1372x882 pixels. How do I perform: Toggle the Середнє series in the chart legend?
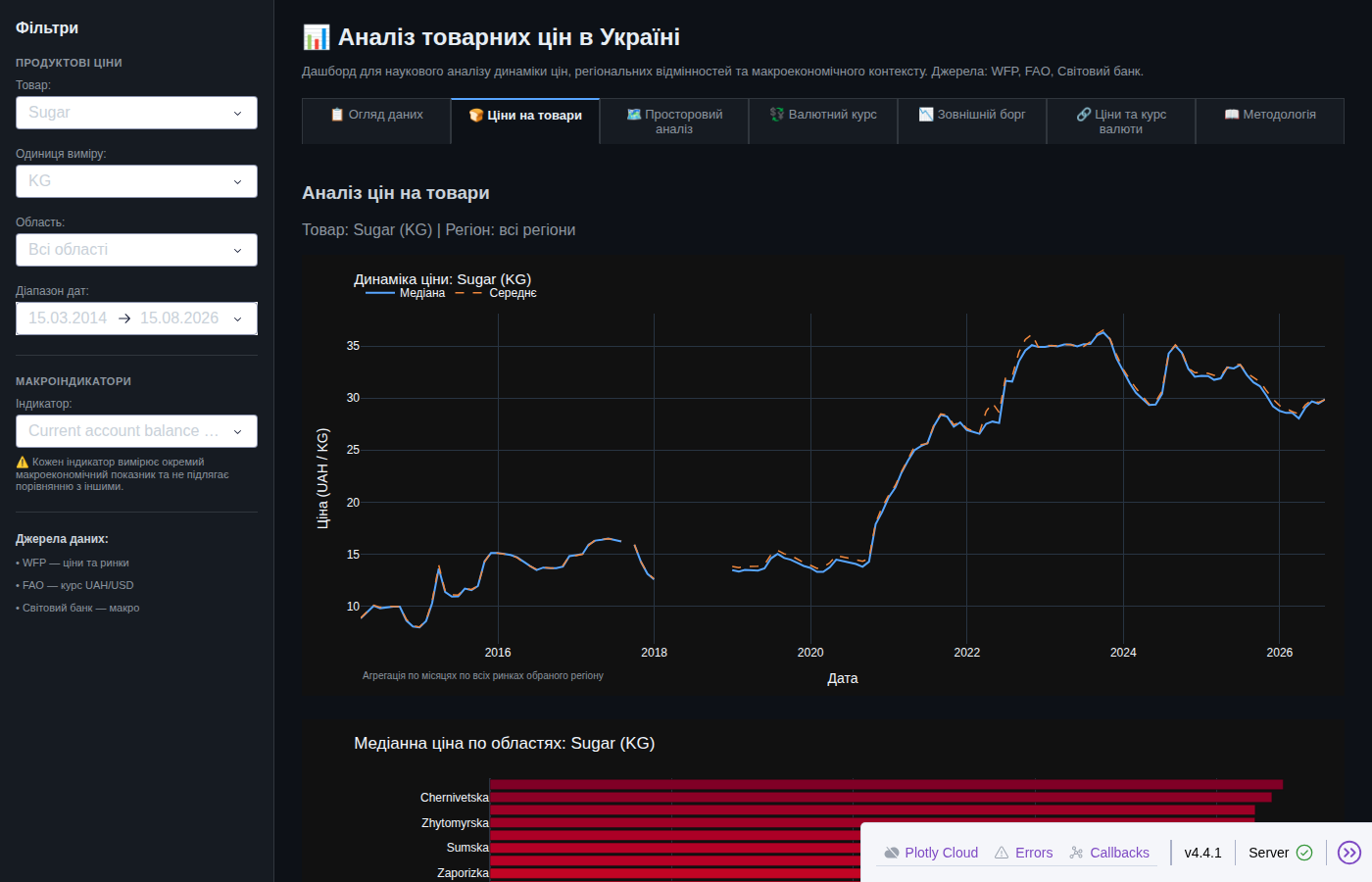click(x=496, y=293)
